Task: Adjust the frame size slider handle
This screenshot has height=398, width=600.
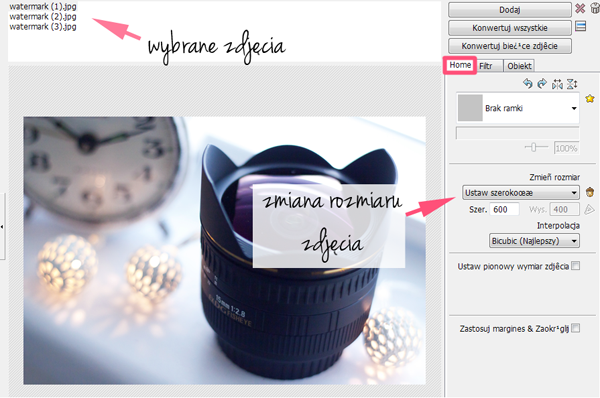Action: 534,147
